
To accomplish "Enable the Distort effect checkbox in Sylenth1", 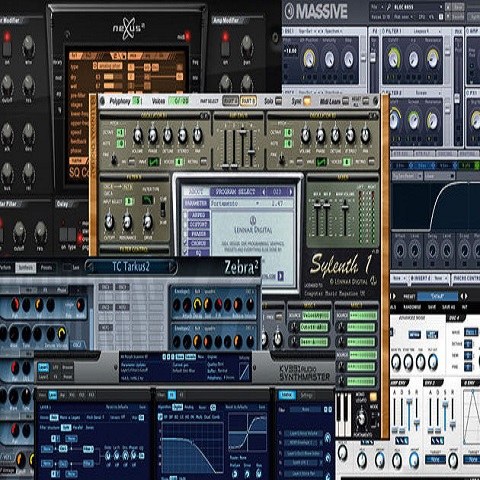I will point(185,224).
